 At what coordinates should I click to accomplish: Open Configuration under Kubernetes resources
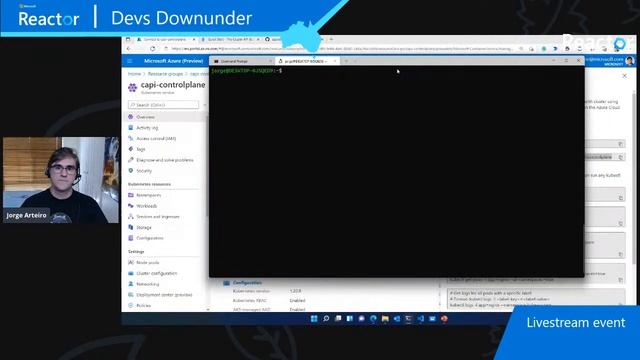tap(150, 238)
